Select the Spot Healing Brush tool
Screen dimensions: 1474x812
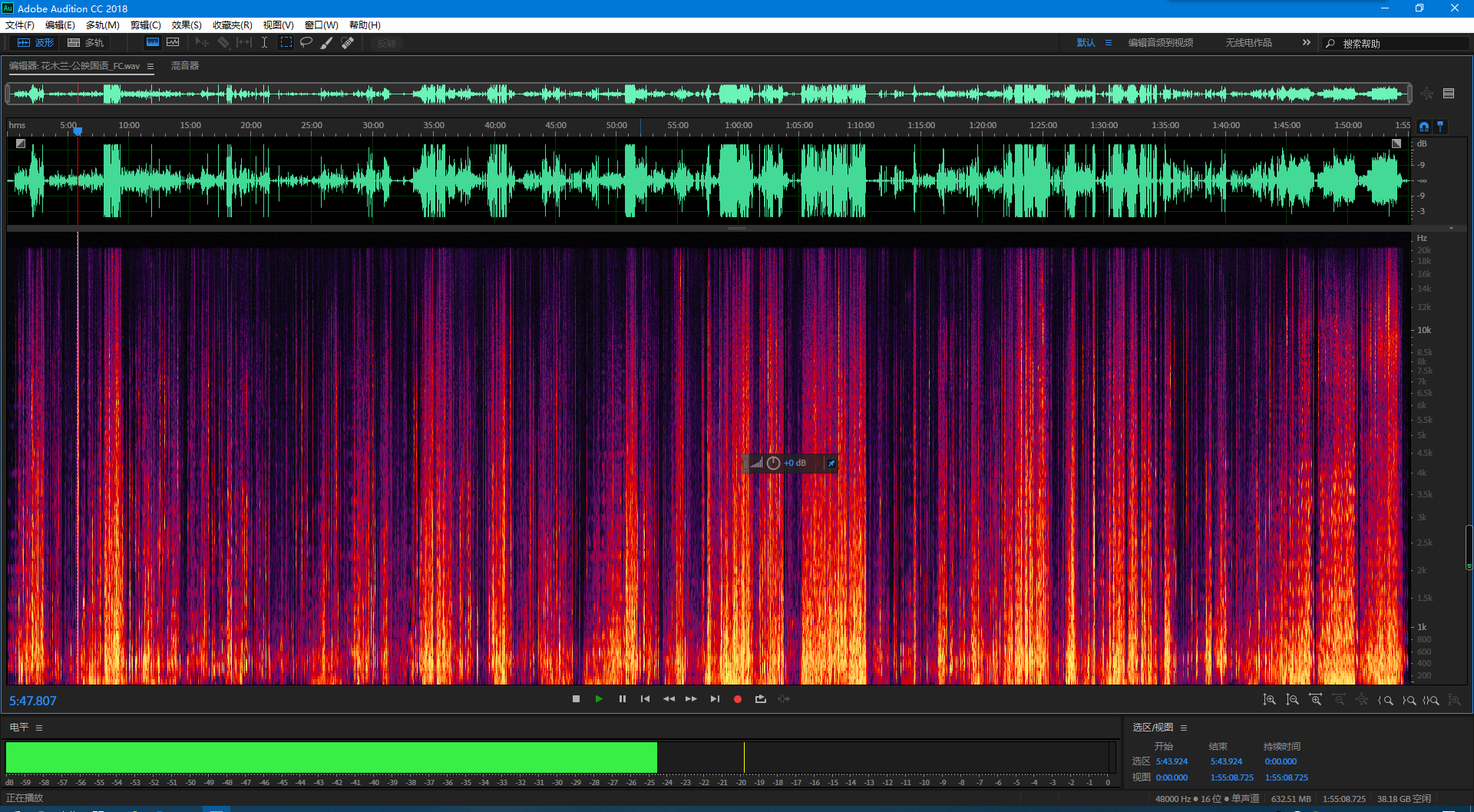(348, 43)
